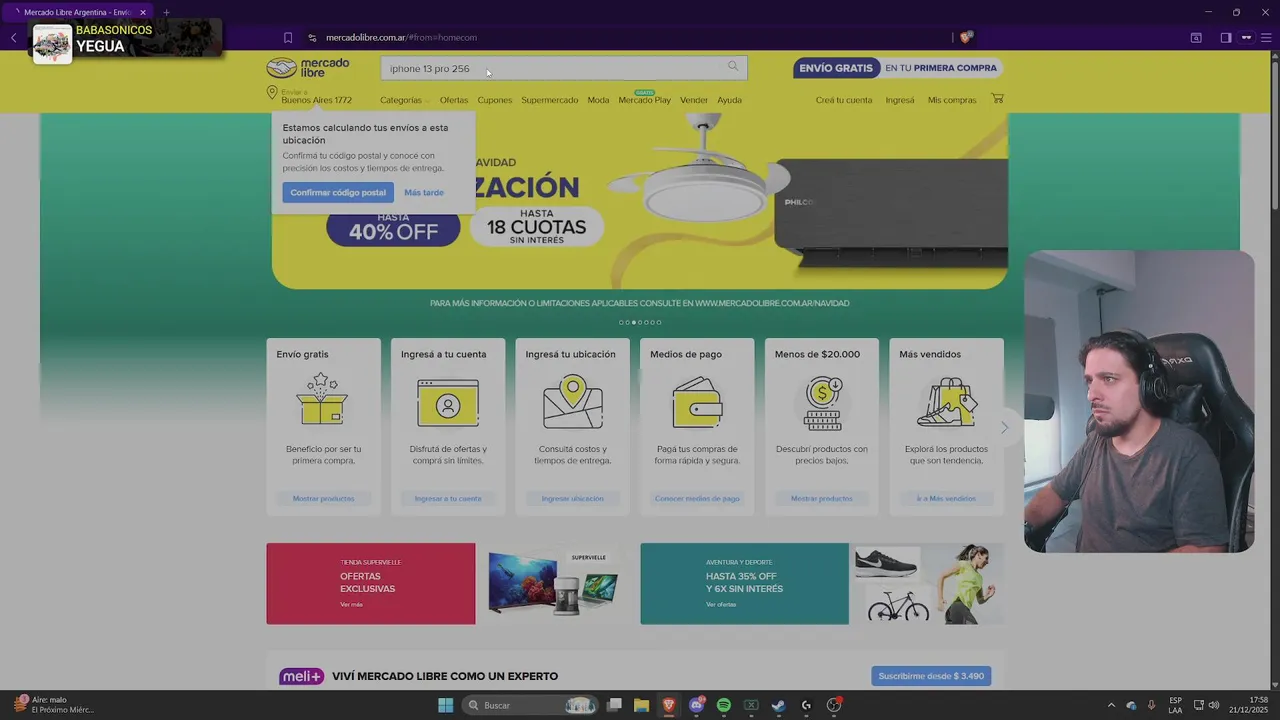Click Ingresar ubicación link
Screen dimensions: 1280x720
click(x=572, y=498)
